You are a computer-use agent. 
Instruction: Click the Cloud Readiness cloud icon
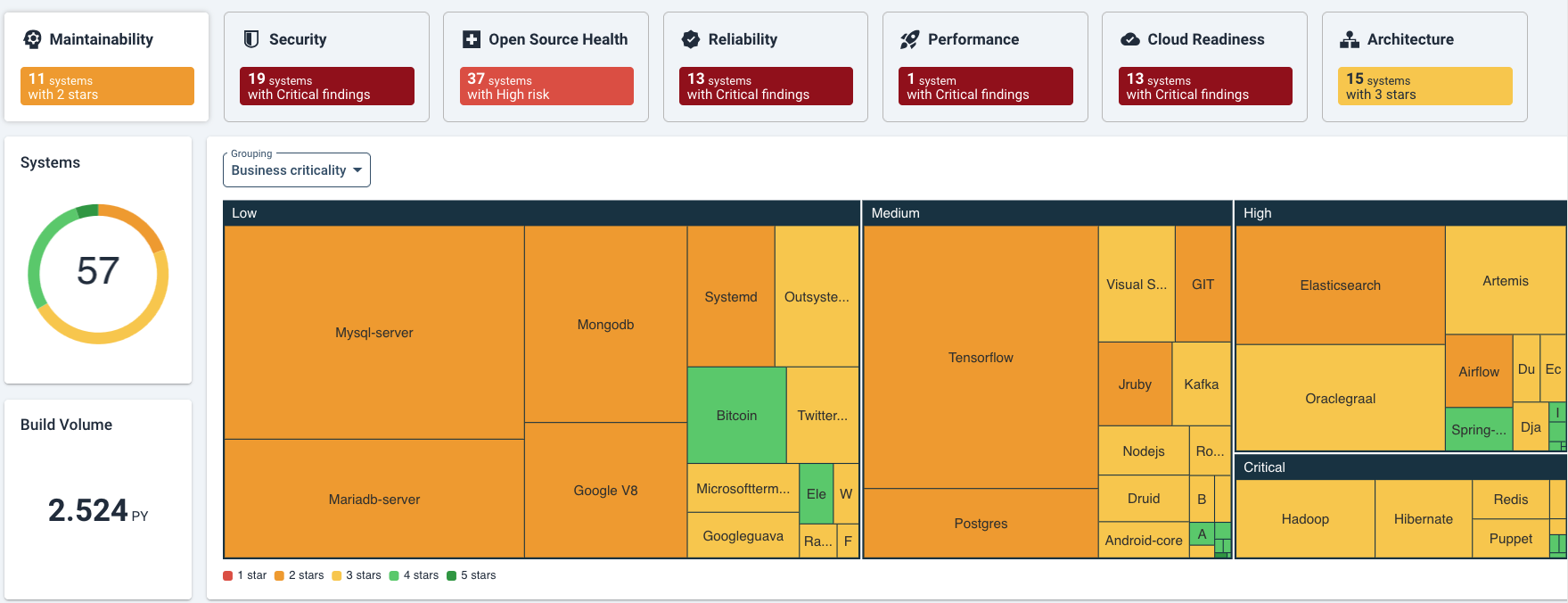click(x=1129, y=39)
